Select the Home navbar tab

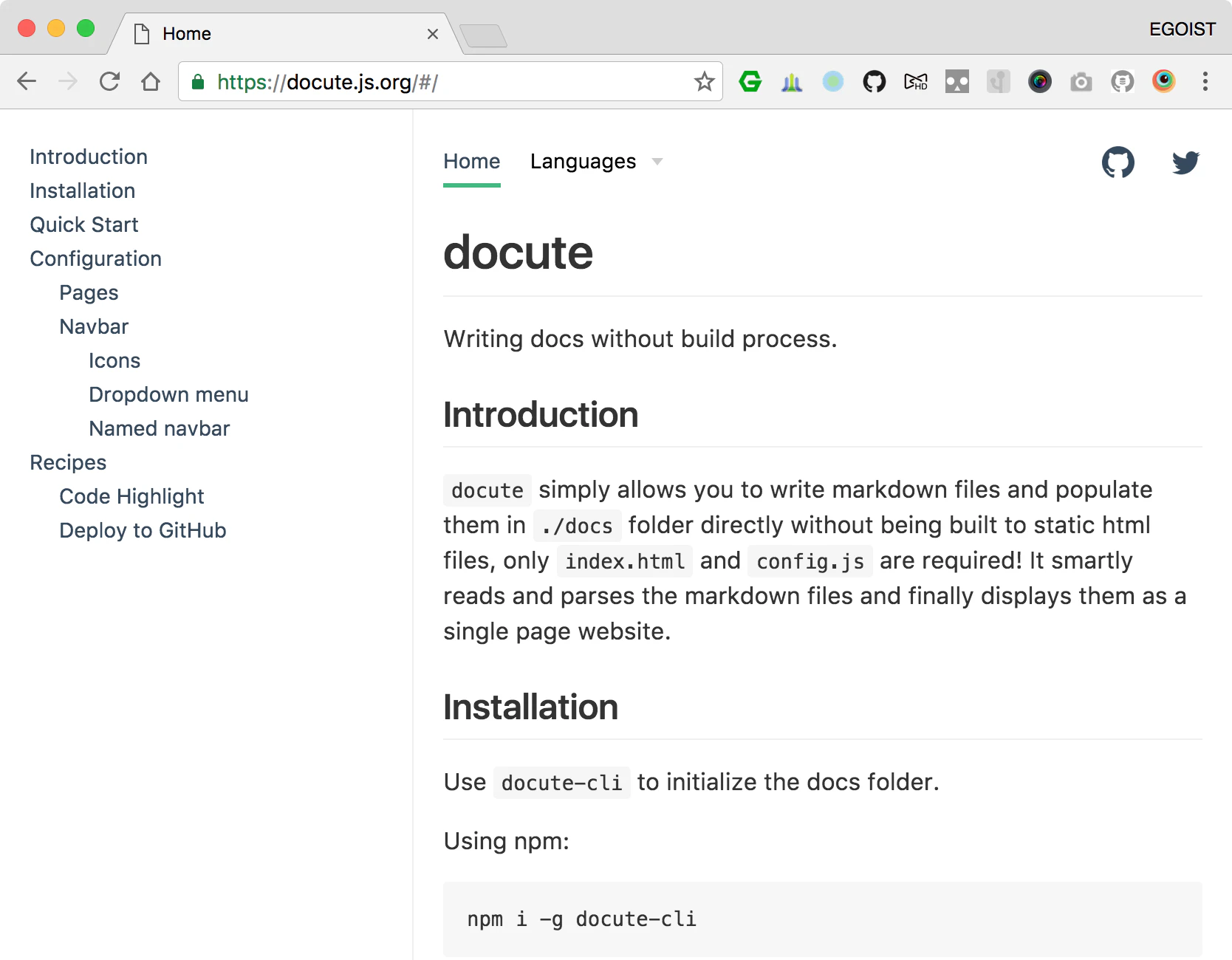(x=472, y=161)
